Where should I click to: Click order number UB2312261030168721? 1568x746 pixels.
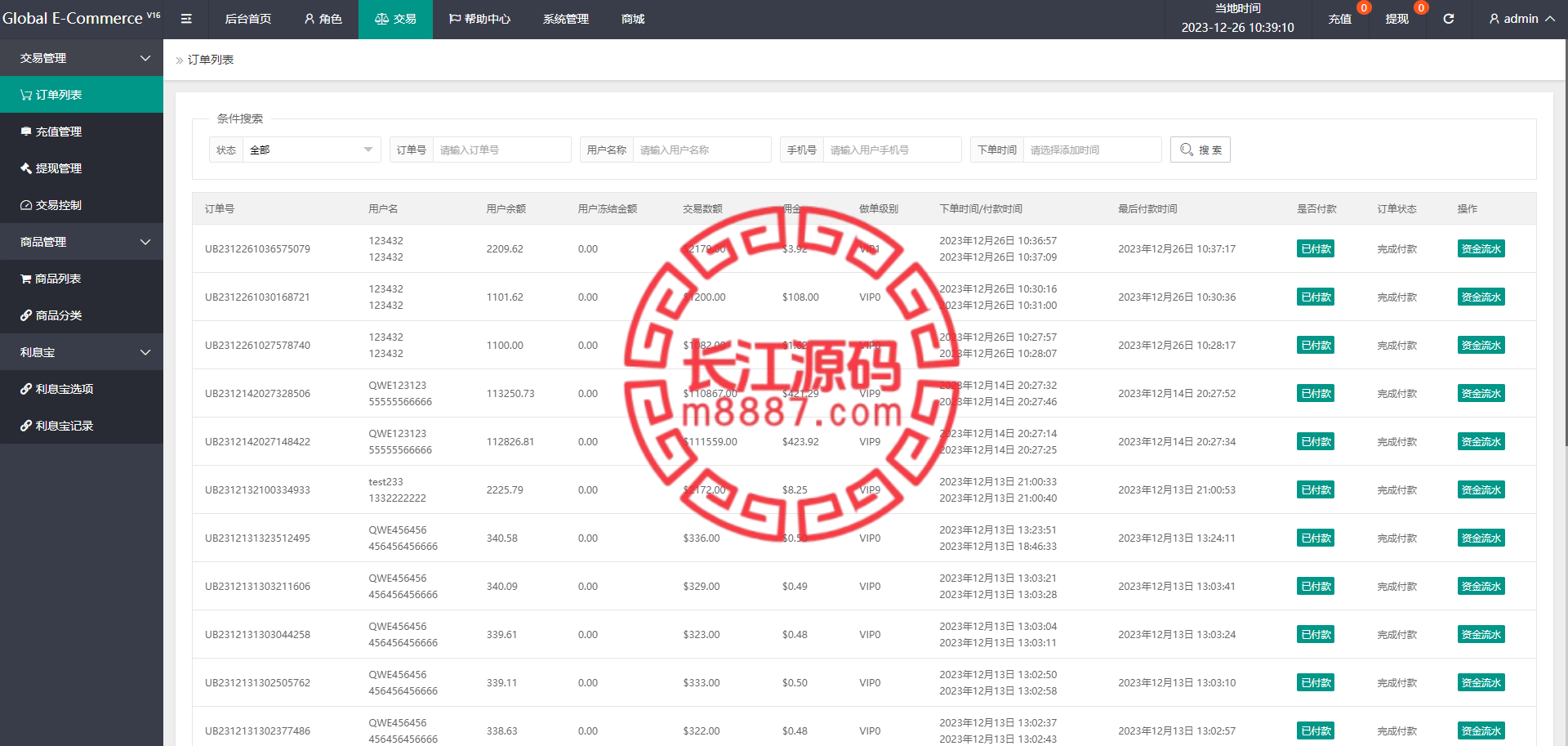tap(257, 297)
